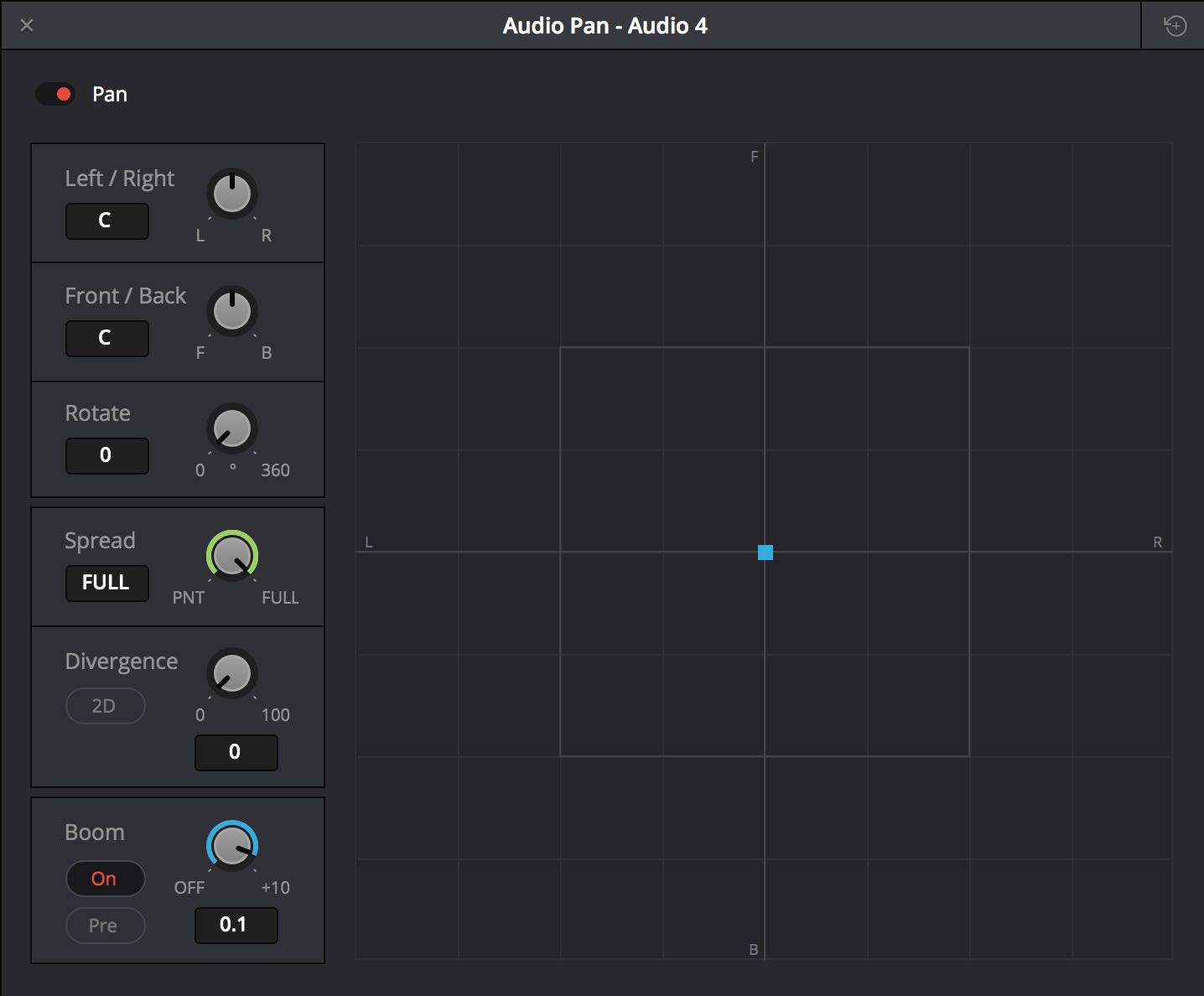The width and height of the screenshot is (1204, 996).
Task: Click the L label on pan grid
Action: [x=368, y=542]
